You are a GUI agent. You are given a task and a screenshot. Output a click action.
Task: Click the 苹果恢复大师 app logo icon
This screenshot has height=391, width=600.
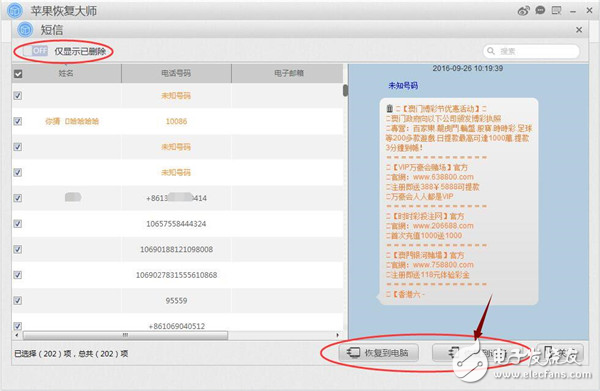click(15, 11)
